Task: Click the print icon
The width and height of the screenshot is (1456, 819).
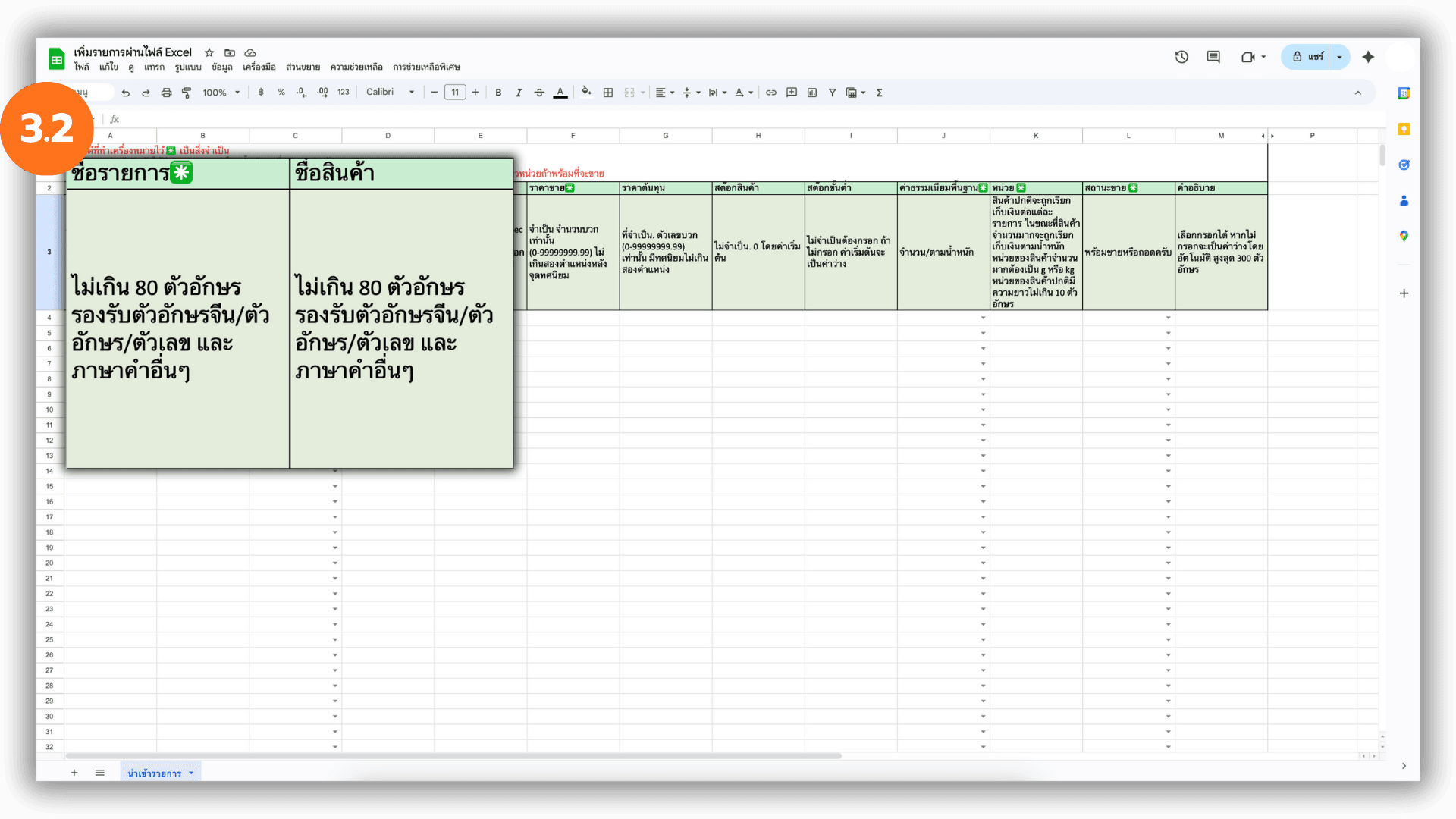Action: coord(166,93)
